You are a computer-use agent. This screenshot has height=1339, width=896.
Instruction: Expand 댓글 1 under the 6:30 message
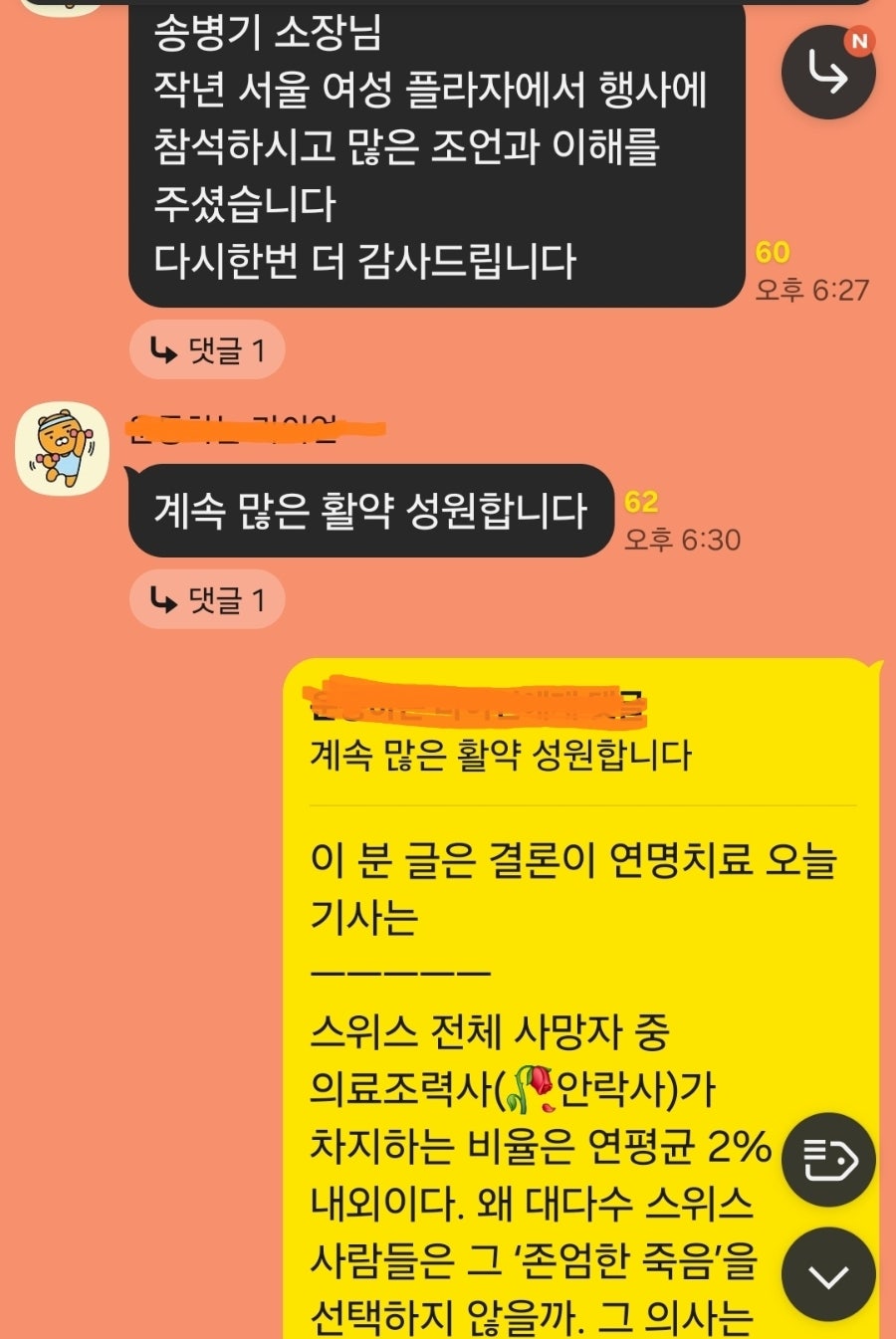pyautogui.click(x=207, y=599)
